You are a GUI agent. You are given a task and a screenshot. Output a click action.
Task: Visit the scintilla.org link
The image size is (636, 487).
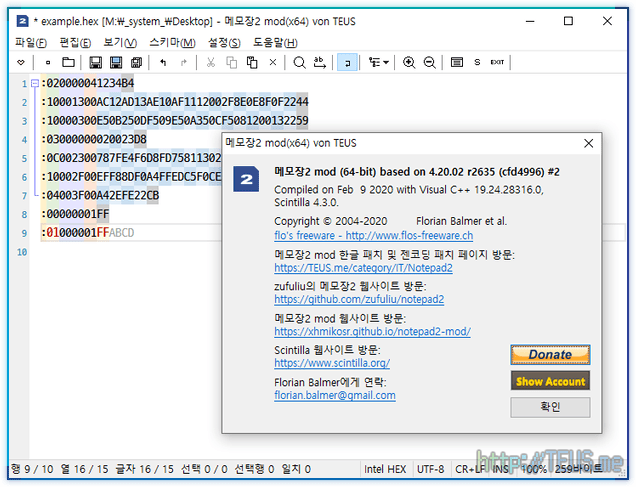point(332,363)
